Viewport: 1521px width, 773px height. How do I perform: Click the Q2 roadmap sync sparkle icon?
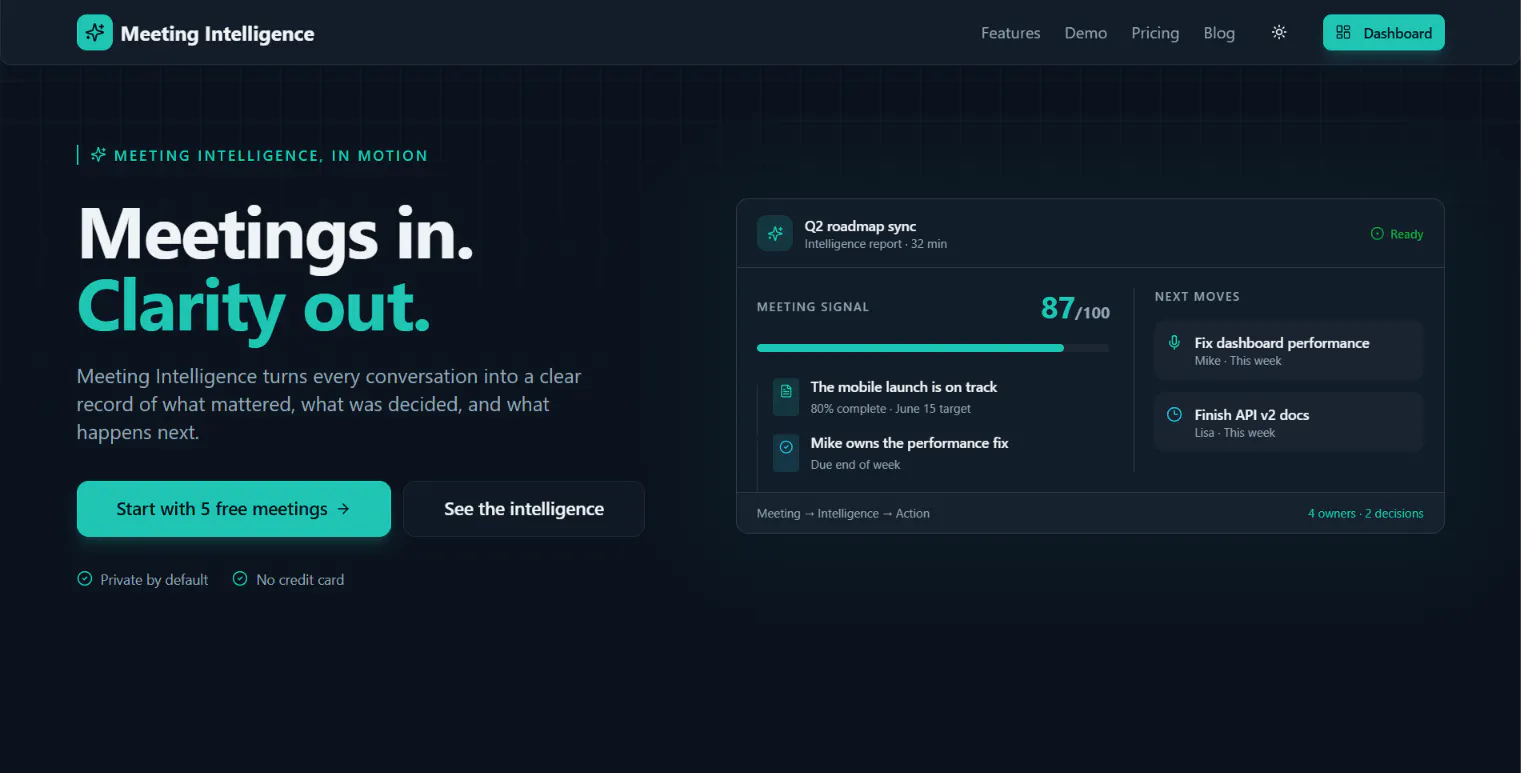tap(775, 234)
